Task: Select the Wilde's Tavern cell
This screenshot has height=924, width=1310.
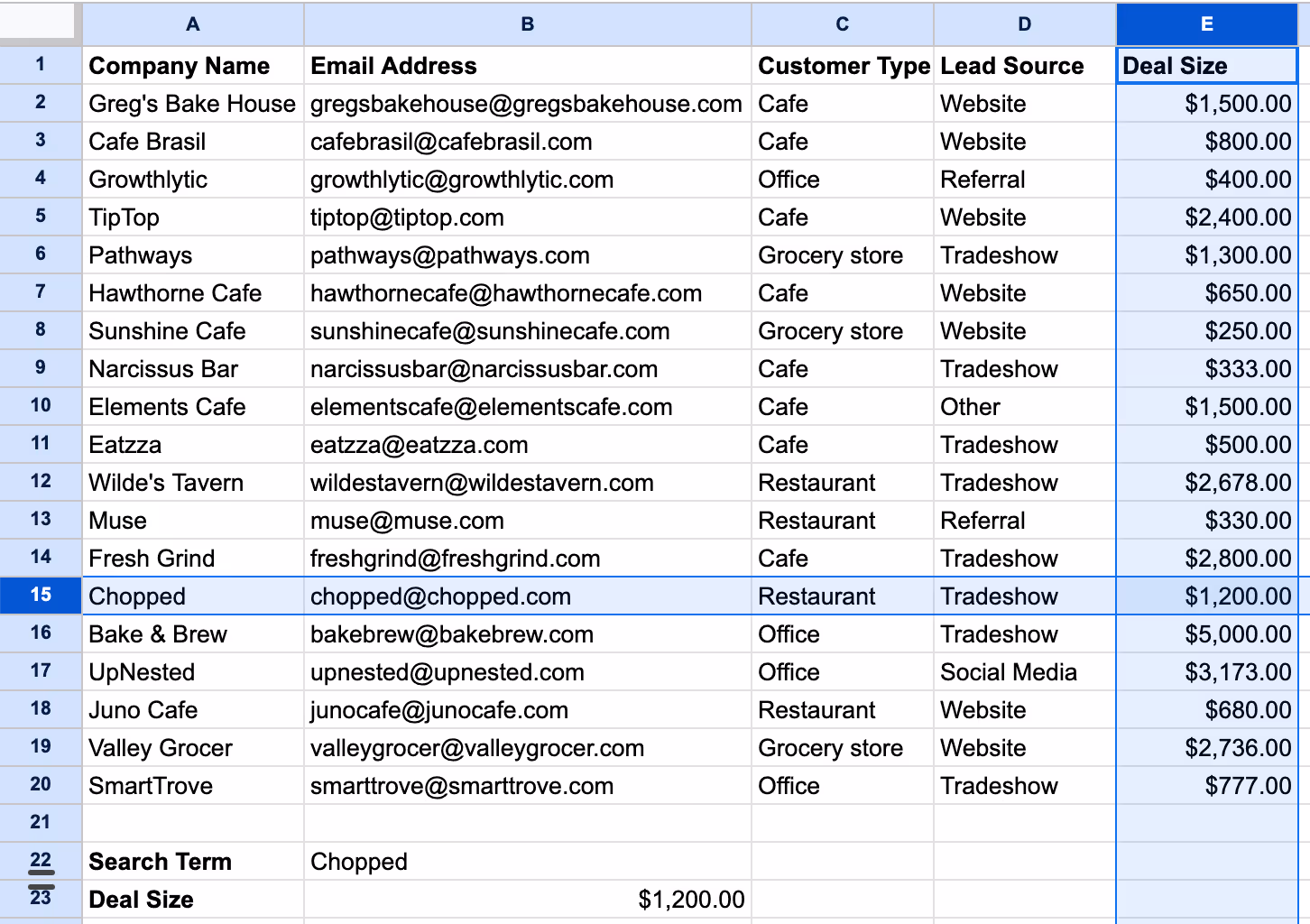Action: coord(193,483)
